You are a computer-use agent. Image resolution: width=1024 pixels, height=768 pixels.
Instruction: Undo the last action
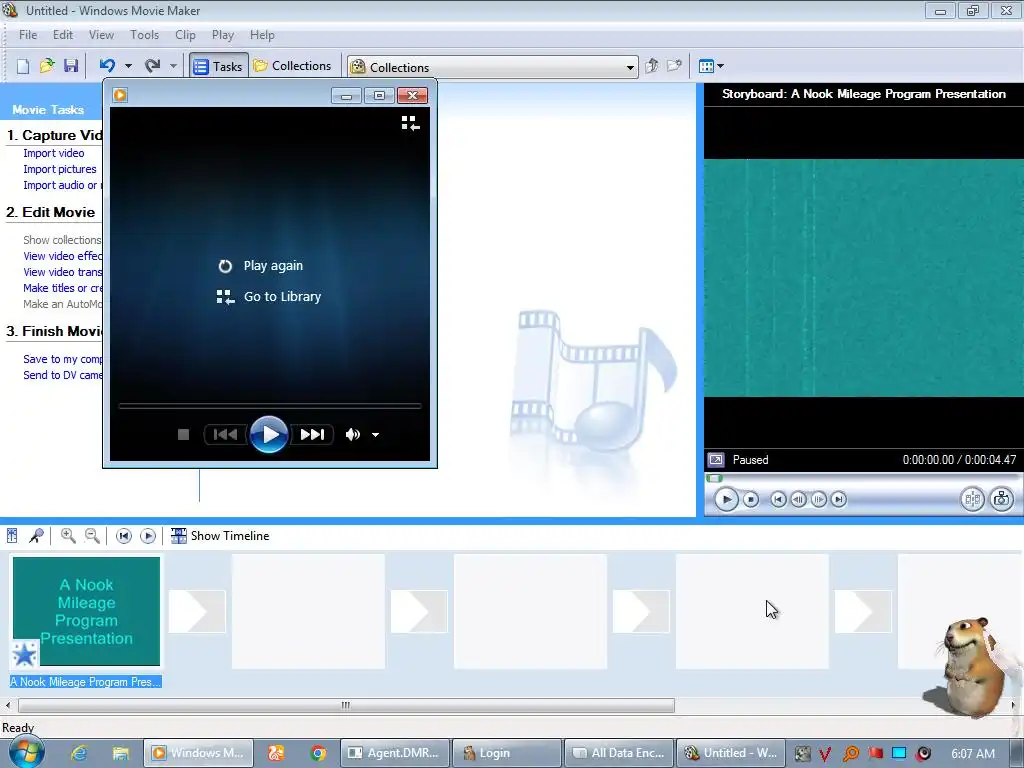point(107,66)
